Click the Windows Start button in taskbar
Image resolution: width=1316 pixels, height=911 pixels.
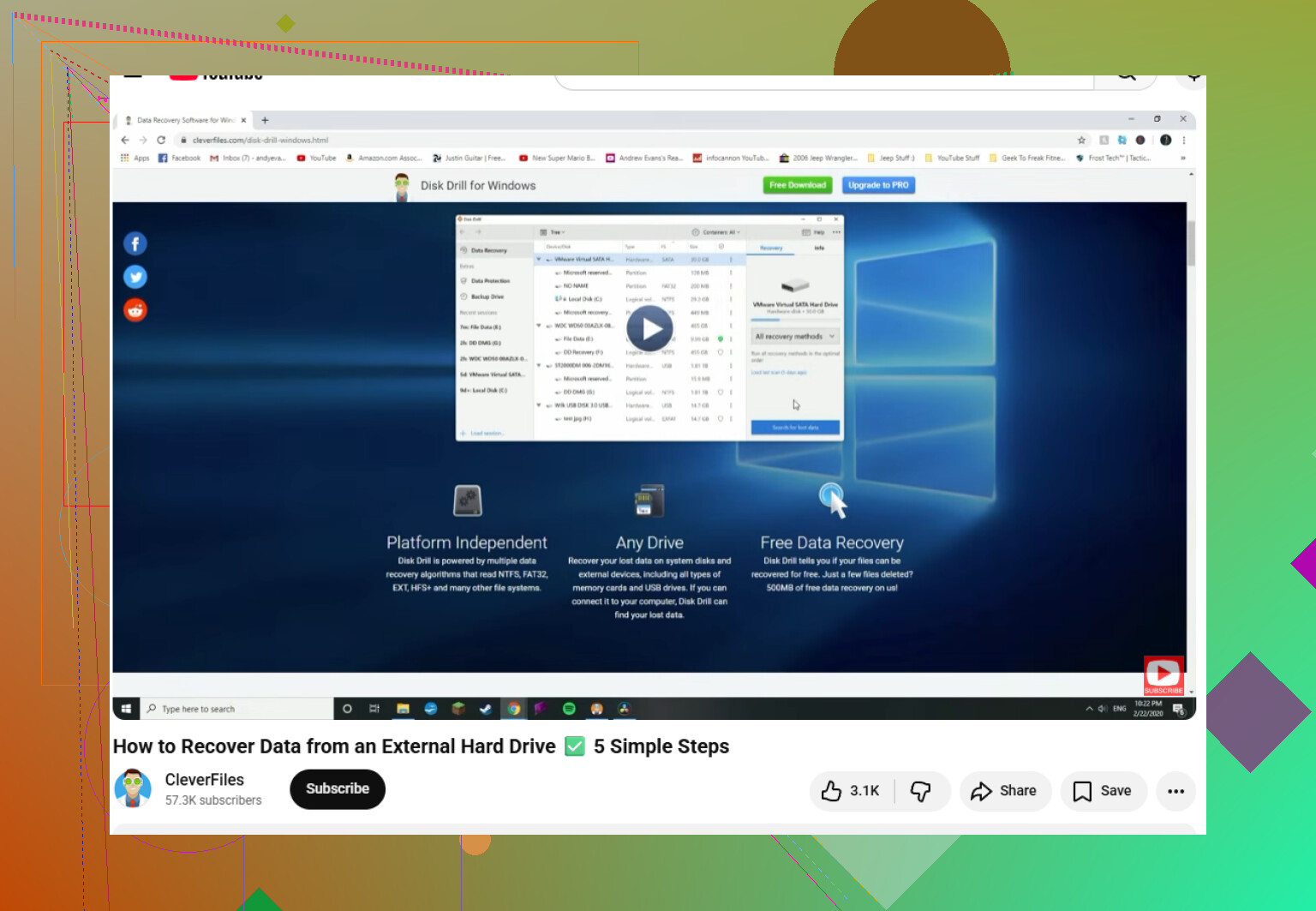(126, 709)
